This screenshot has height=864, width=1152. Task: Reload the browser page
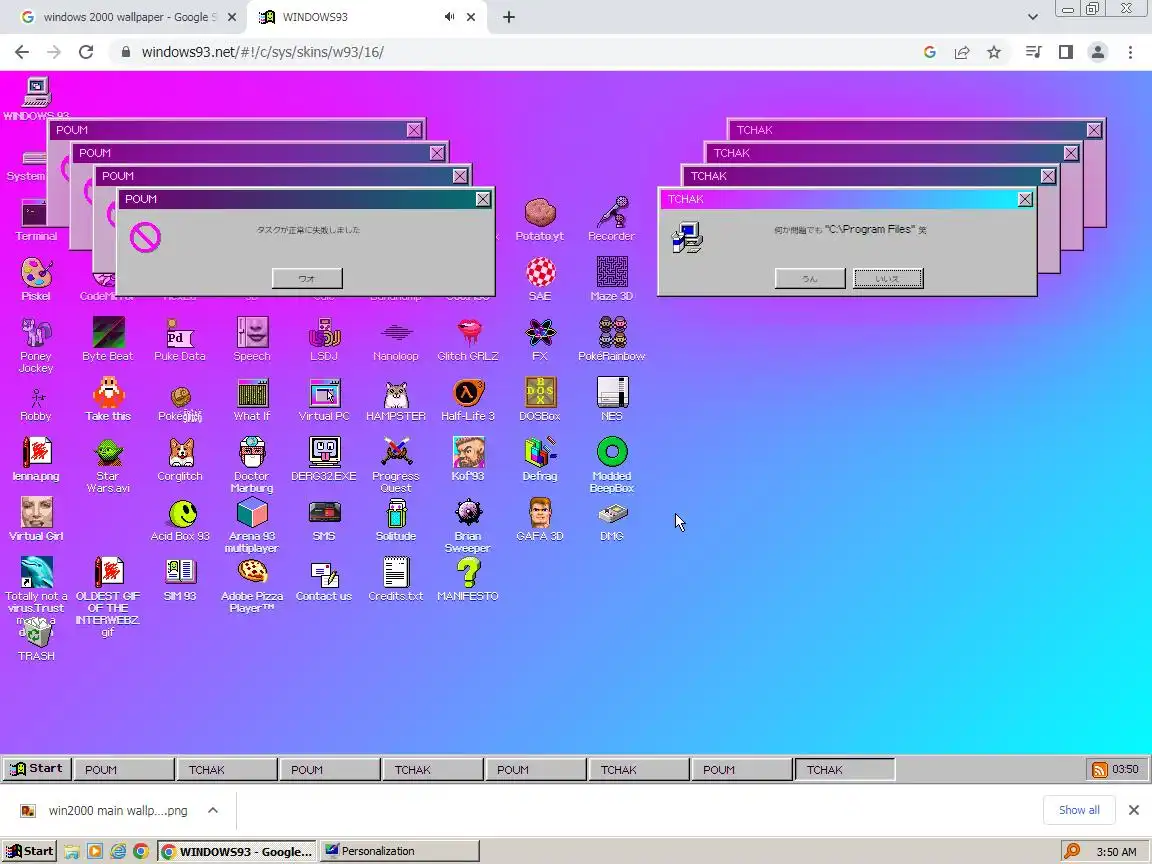click(86, 52)
